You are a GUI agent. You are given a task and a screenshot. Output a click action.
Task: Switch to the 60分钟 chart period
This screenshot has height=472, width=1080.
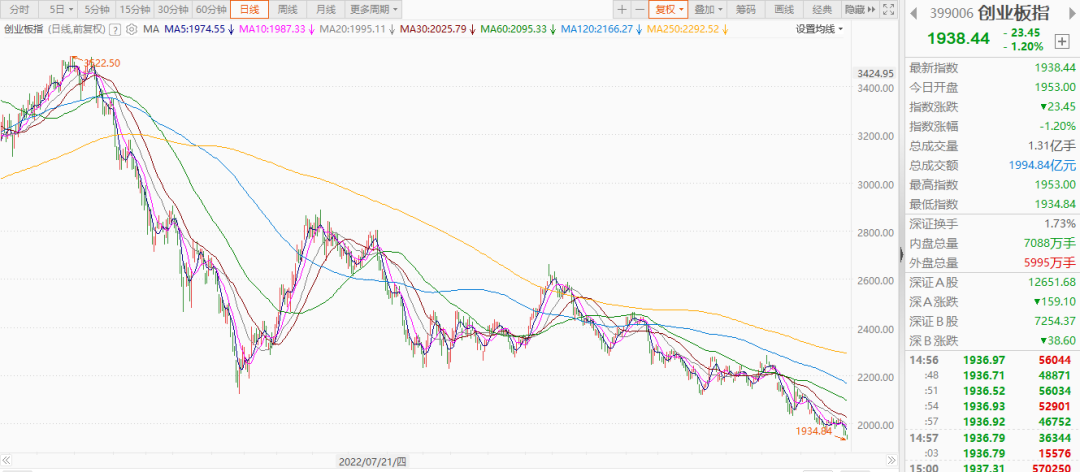[x=210, y=10]
